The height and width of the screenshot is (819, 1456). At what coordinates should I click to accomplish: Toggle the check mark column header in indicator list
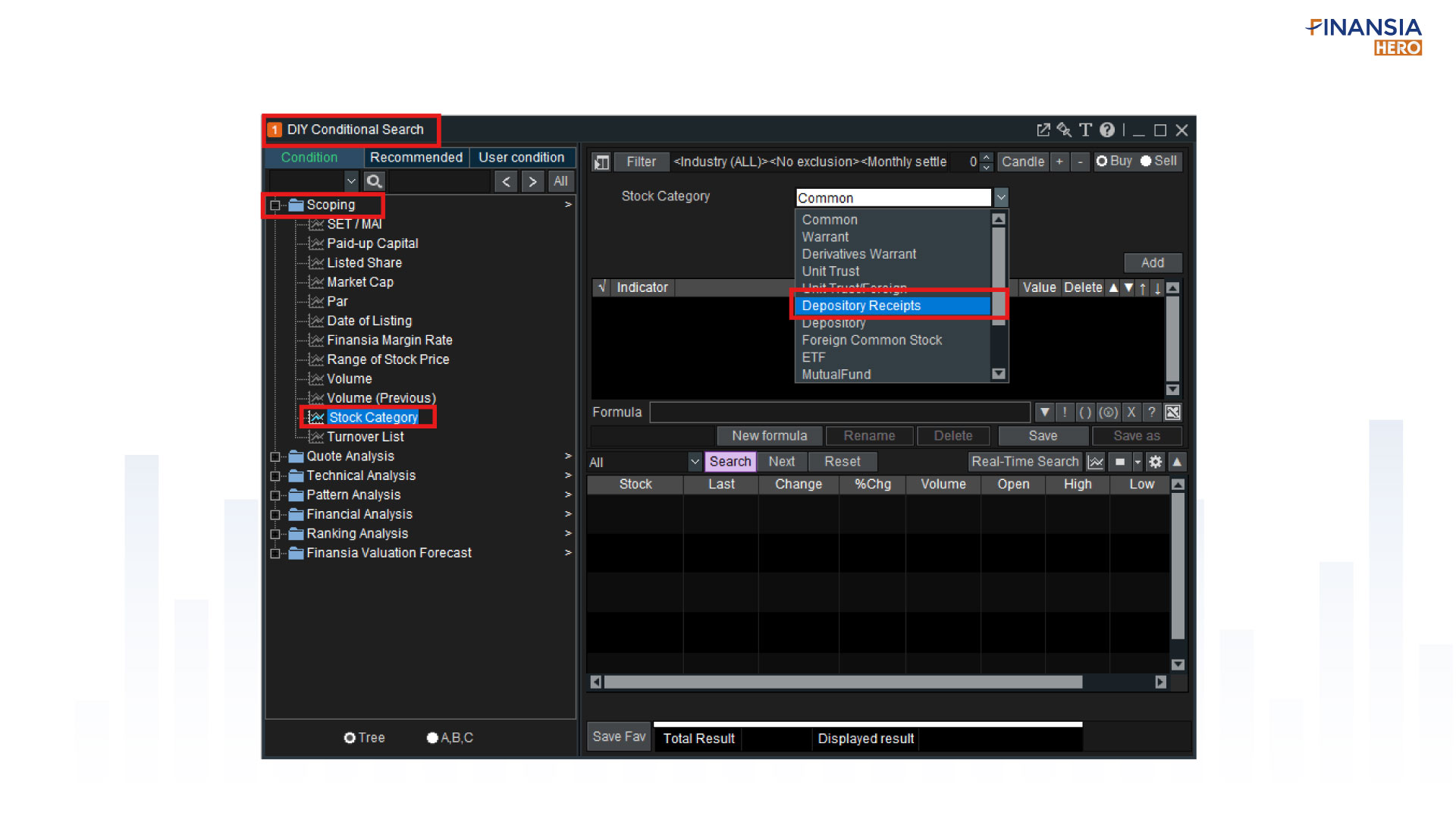click(601, 287)
